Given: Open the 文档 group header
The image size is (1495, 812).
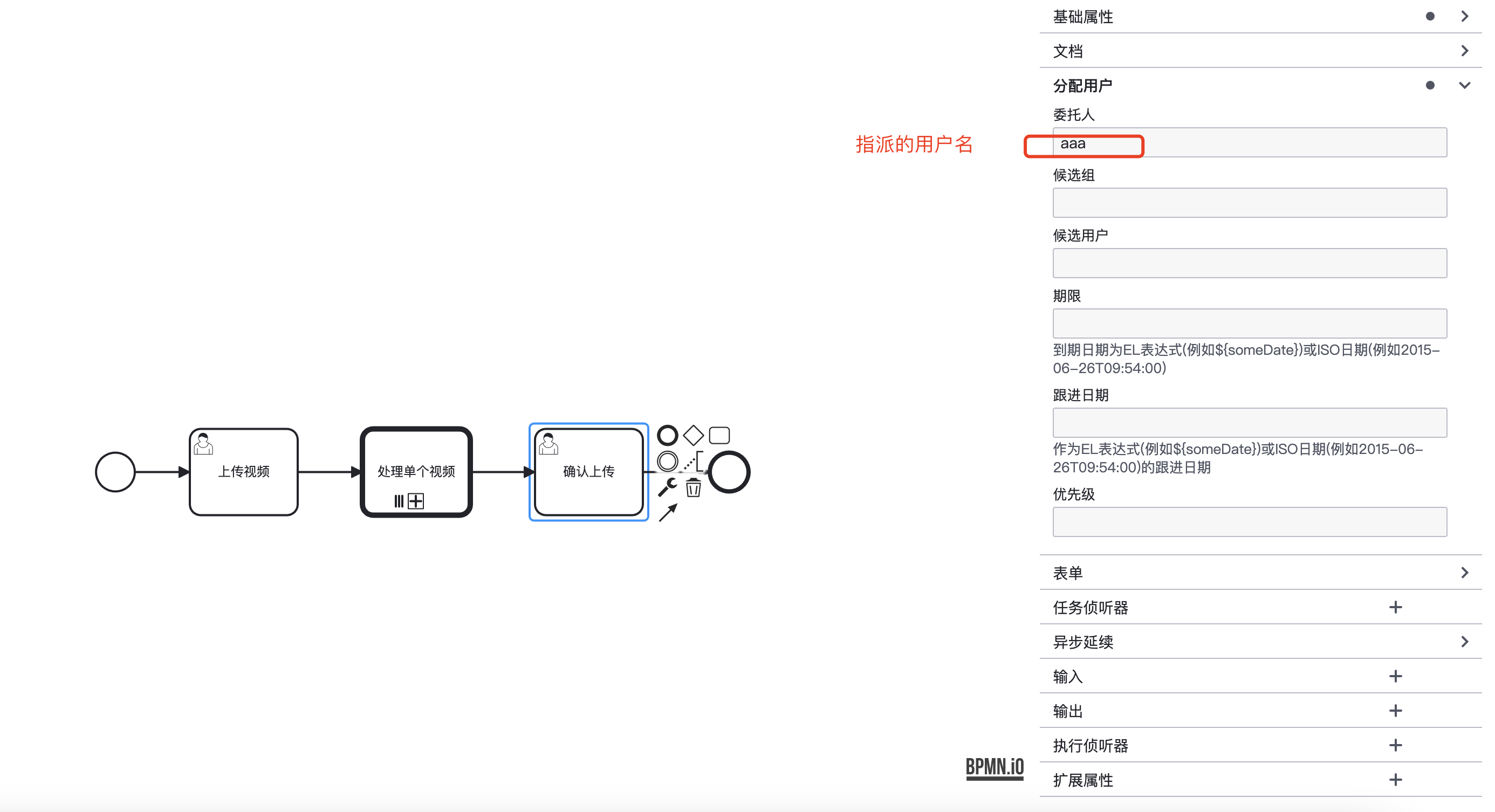Looking at the screenshot, I should point(1260,51).
